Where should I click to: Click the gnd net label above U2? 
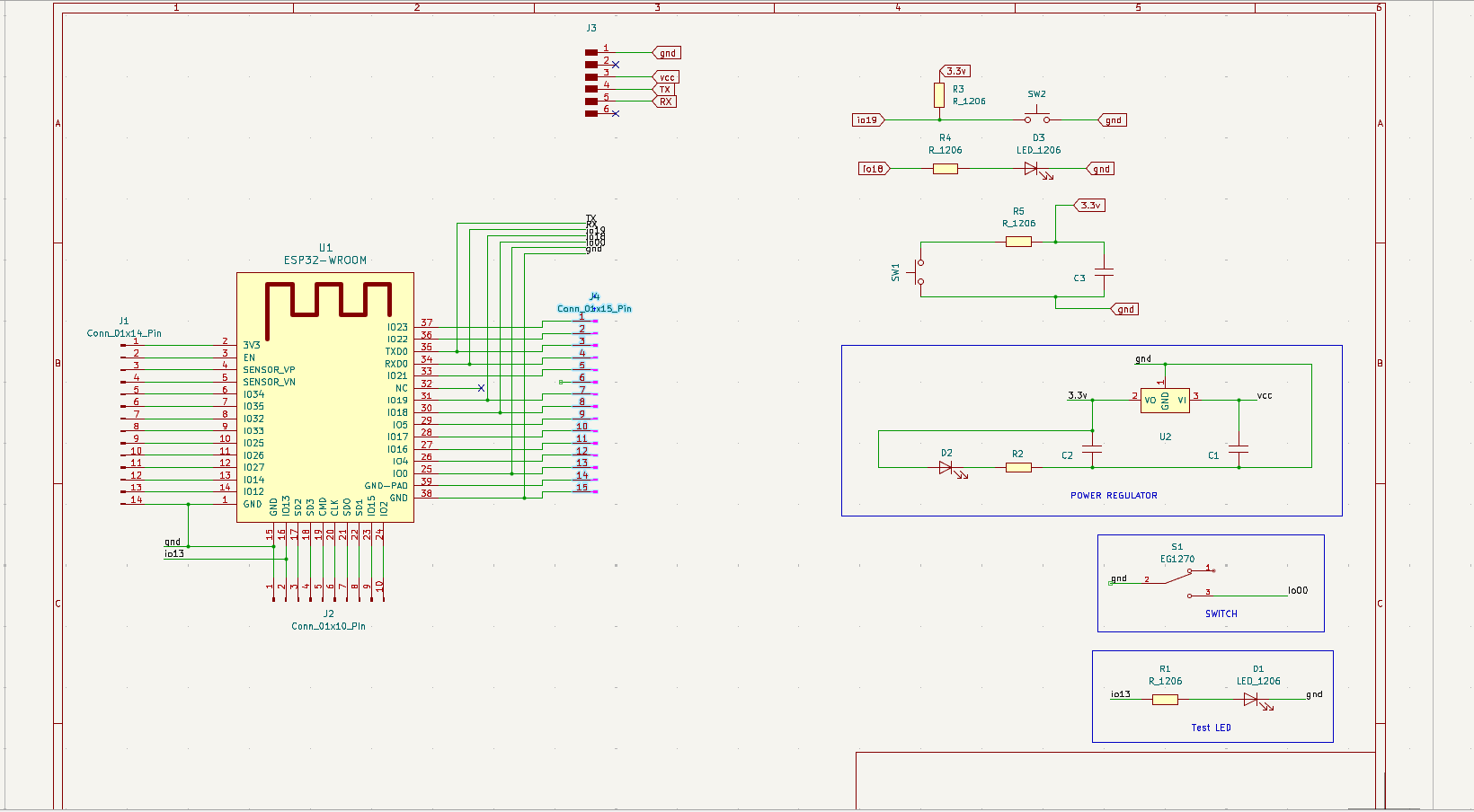point(1143,359)
